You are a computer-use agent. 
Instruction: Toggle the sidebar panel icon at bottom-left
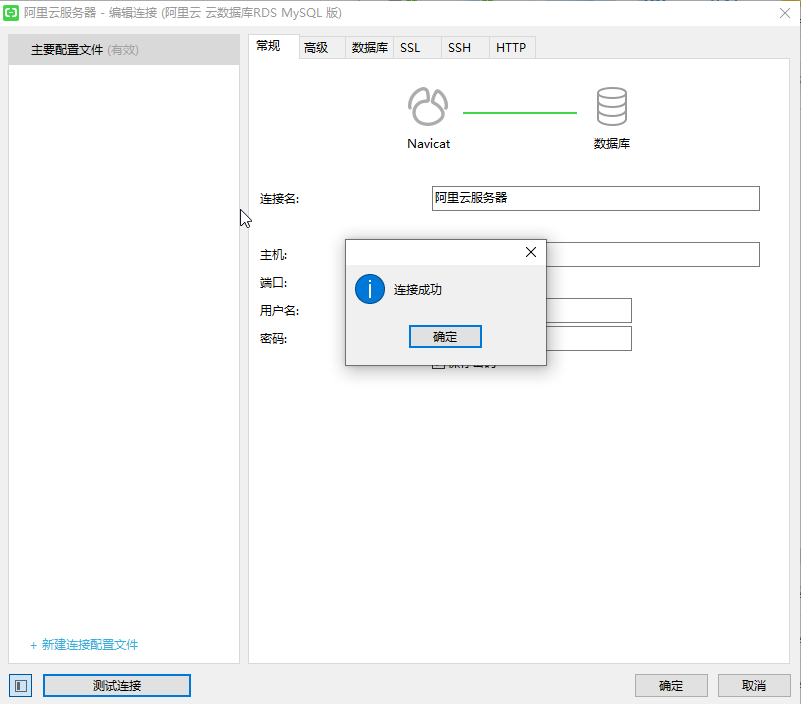[20, 686]
